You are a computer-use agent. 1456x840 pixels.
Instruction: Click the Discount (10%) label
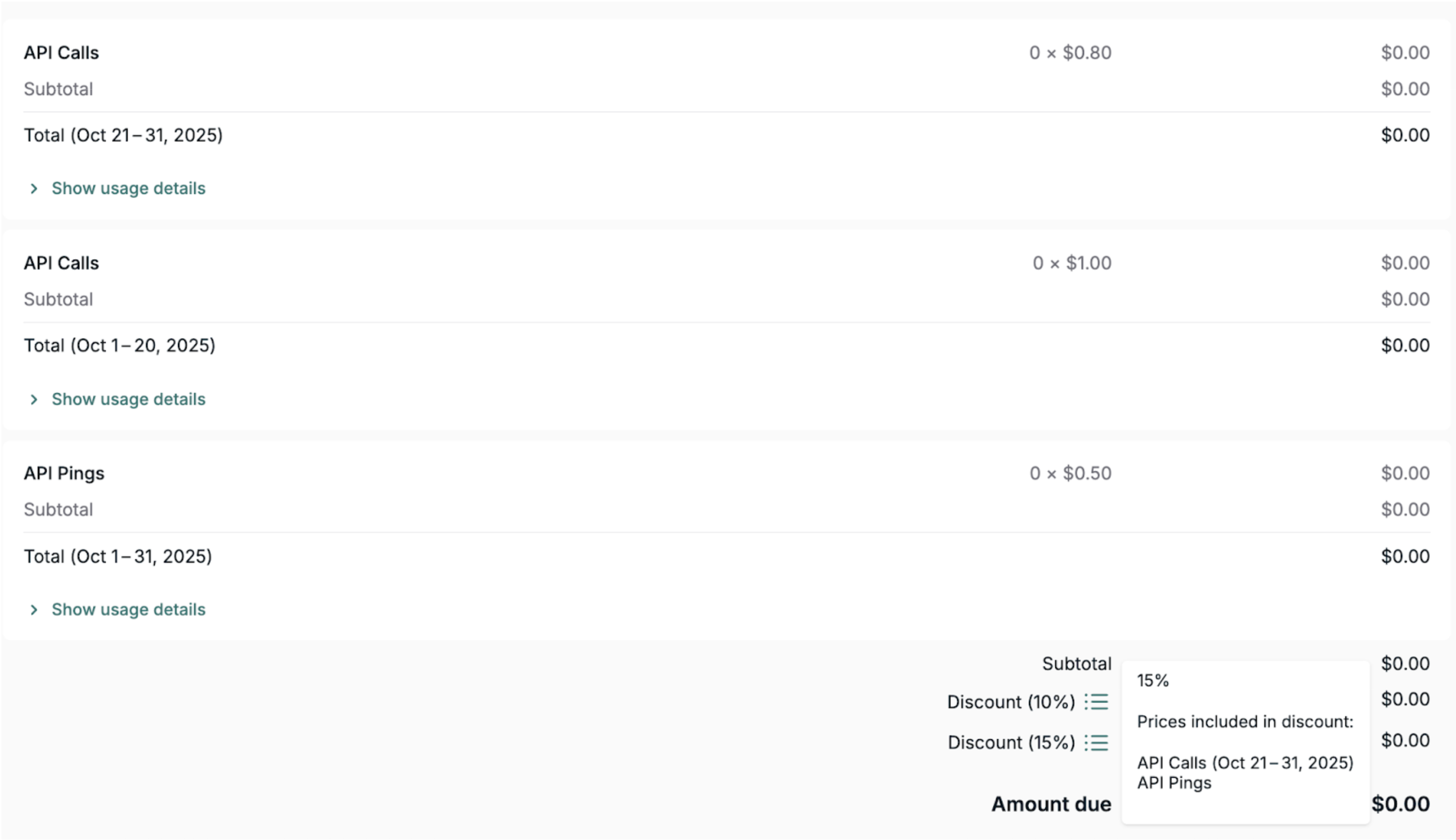click(1010, 701)
